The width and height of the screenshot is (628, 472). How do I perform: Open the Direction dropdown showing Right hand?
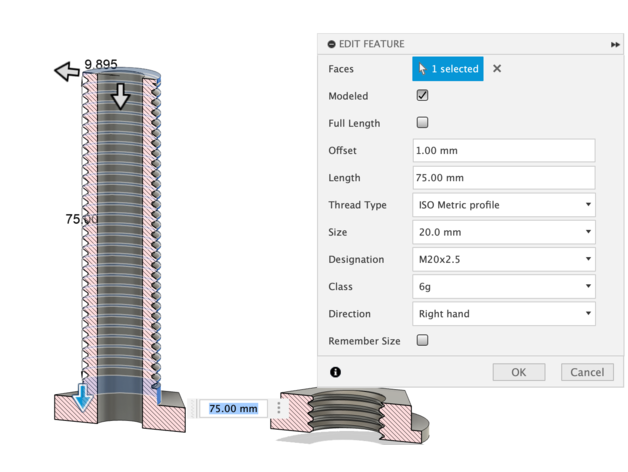tap(504, 314)
